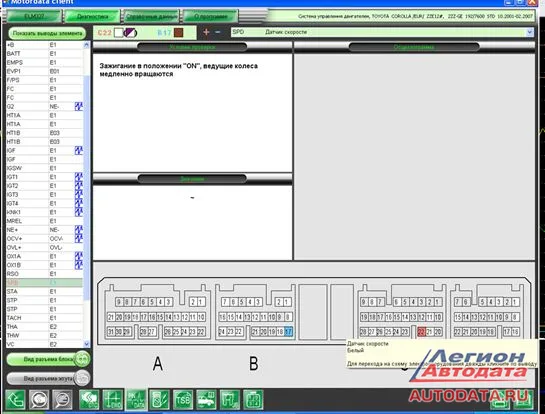Viewport: 545px width, 414px height.
Task: Click the blue minus zoom icon
Action: point(218,32)
